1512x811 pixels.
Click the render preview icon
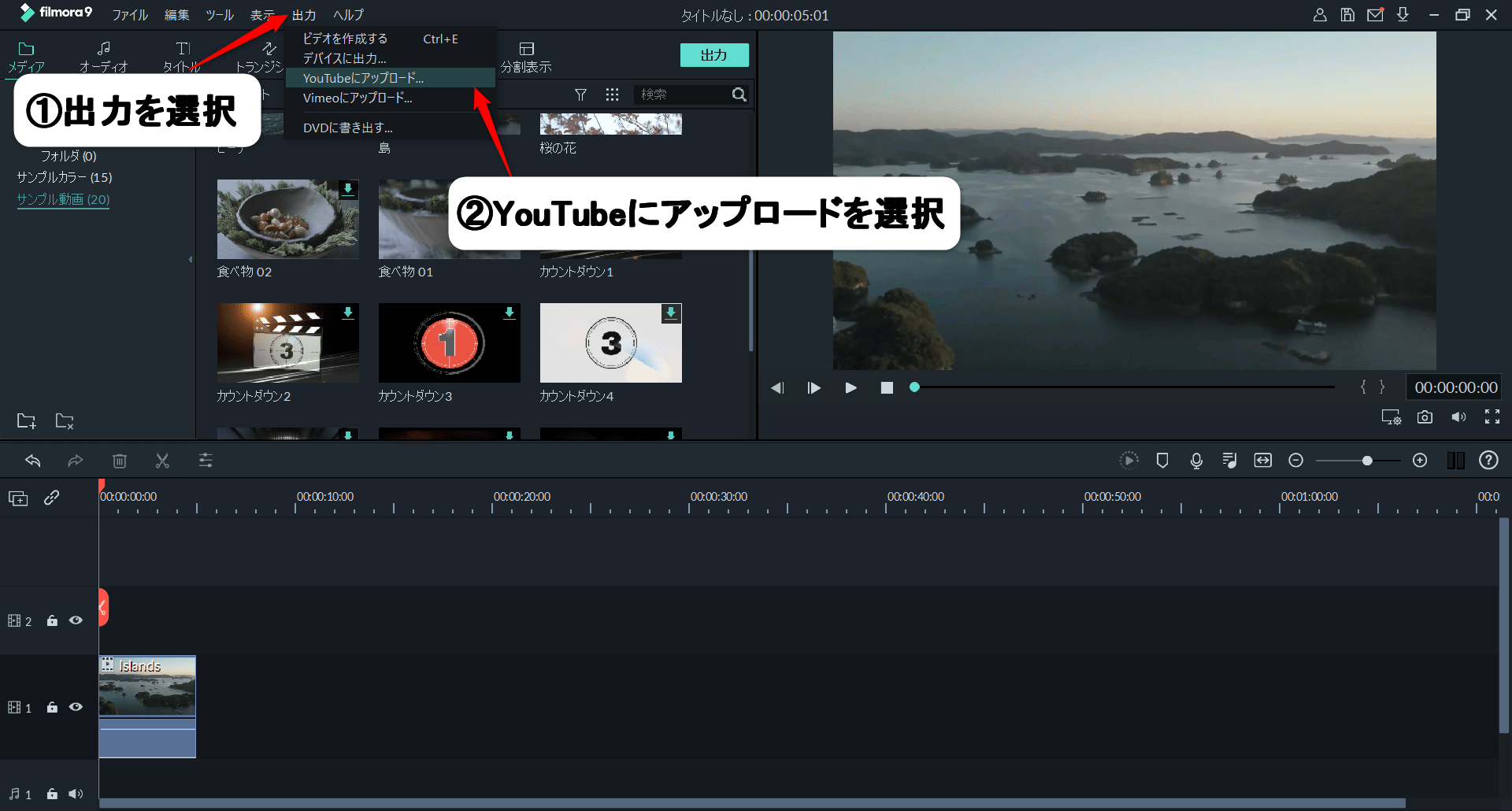coord(1128,461)
